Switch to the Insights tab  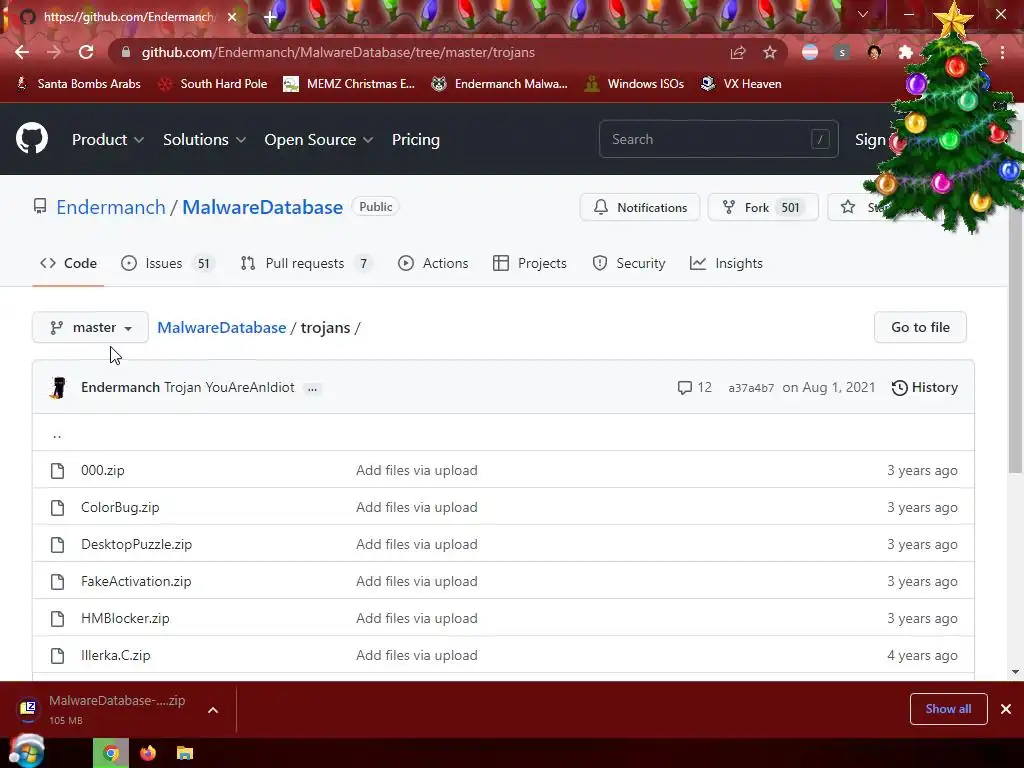[x=726, y=263]
